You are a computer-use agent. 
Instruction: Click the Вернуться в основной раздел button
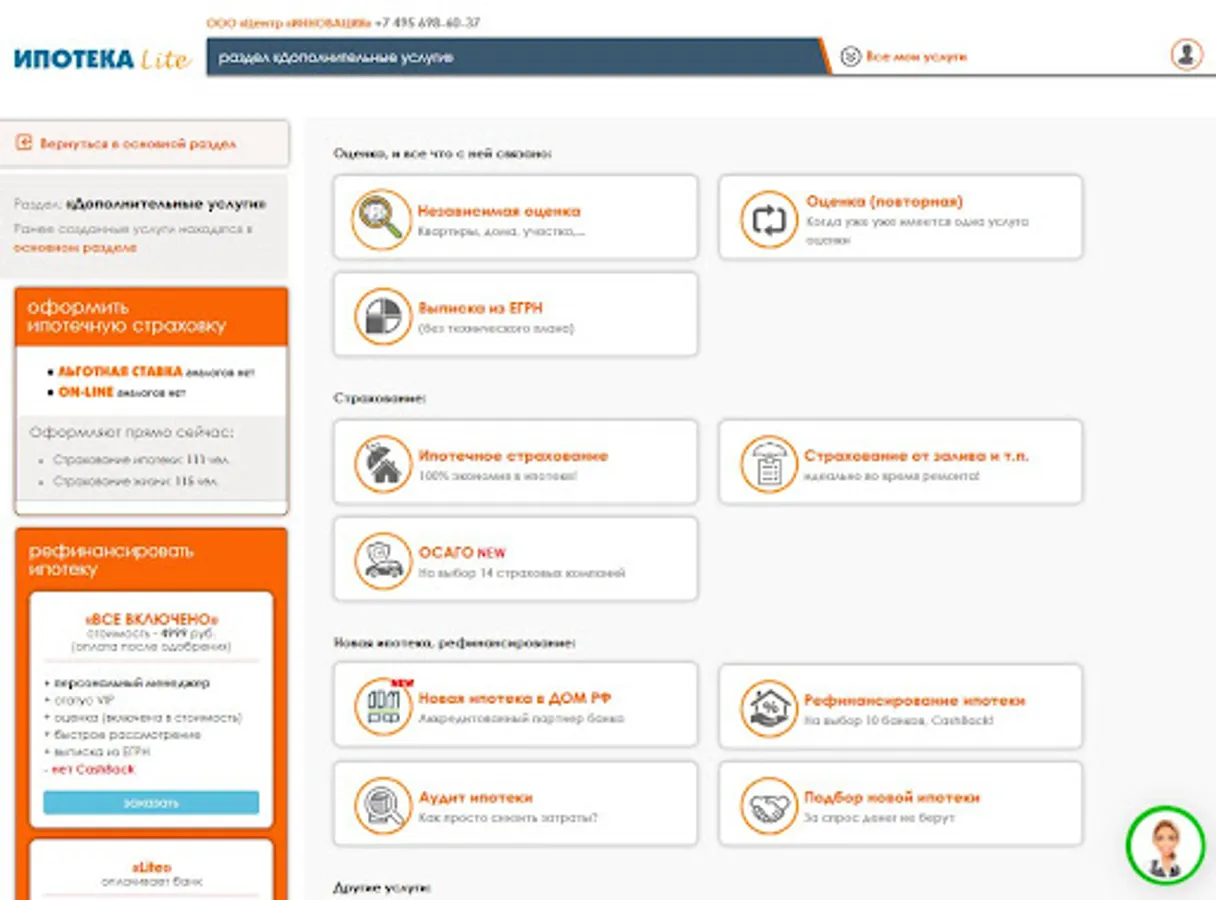click(x=144, y=144)
